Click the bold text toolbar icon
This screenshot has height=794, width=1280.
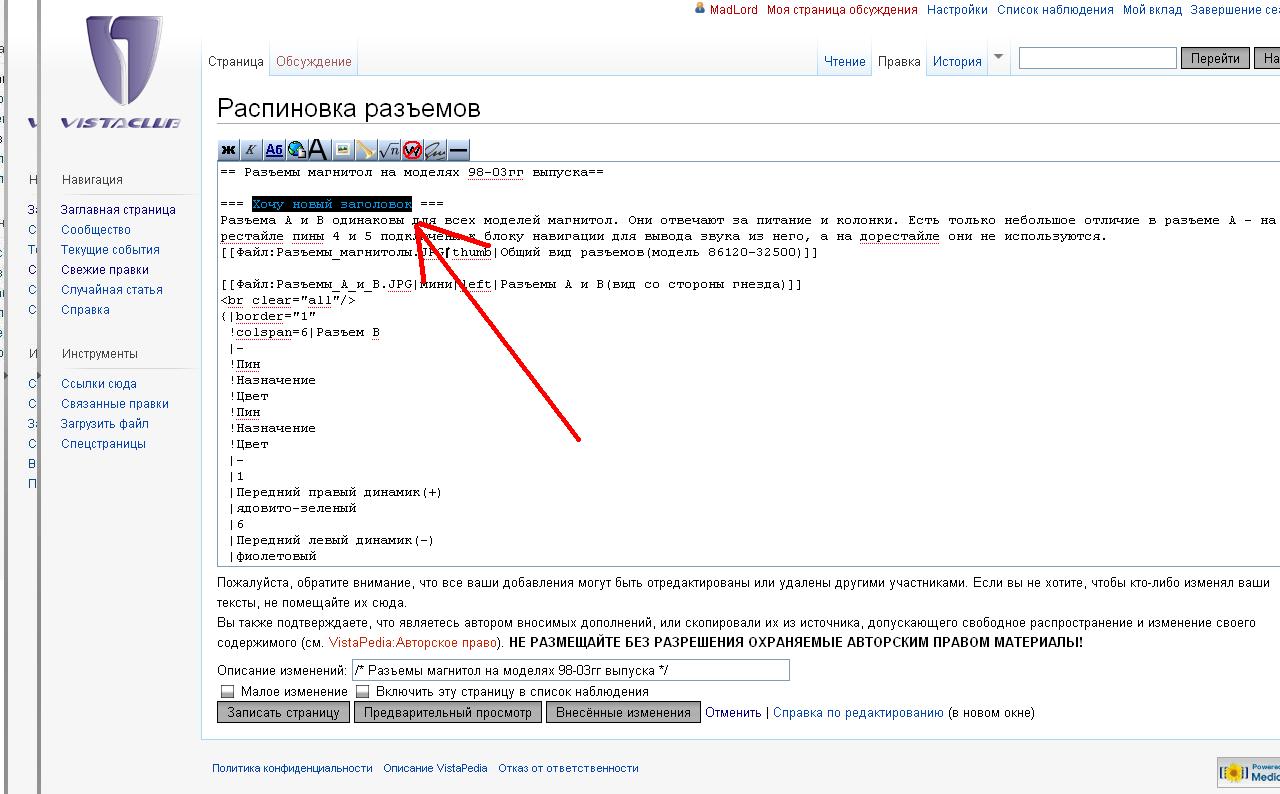click(228, 150)
